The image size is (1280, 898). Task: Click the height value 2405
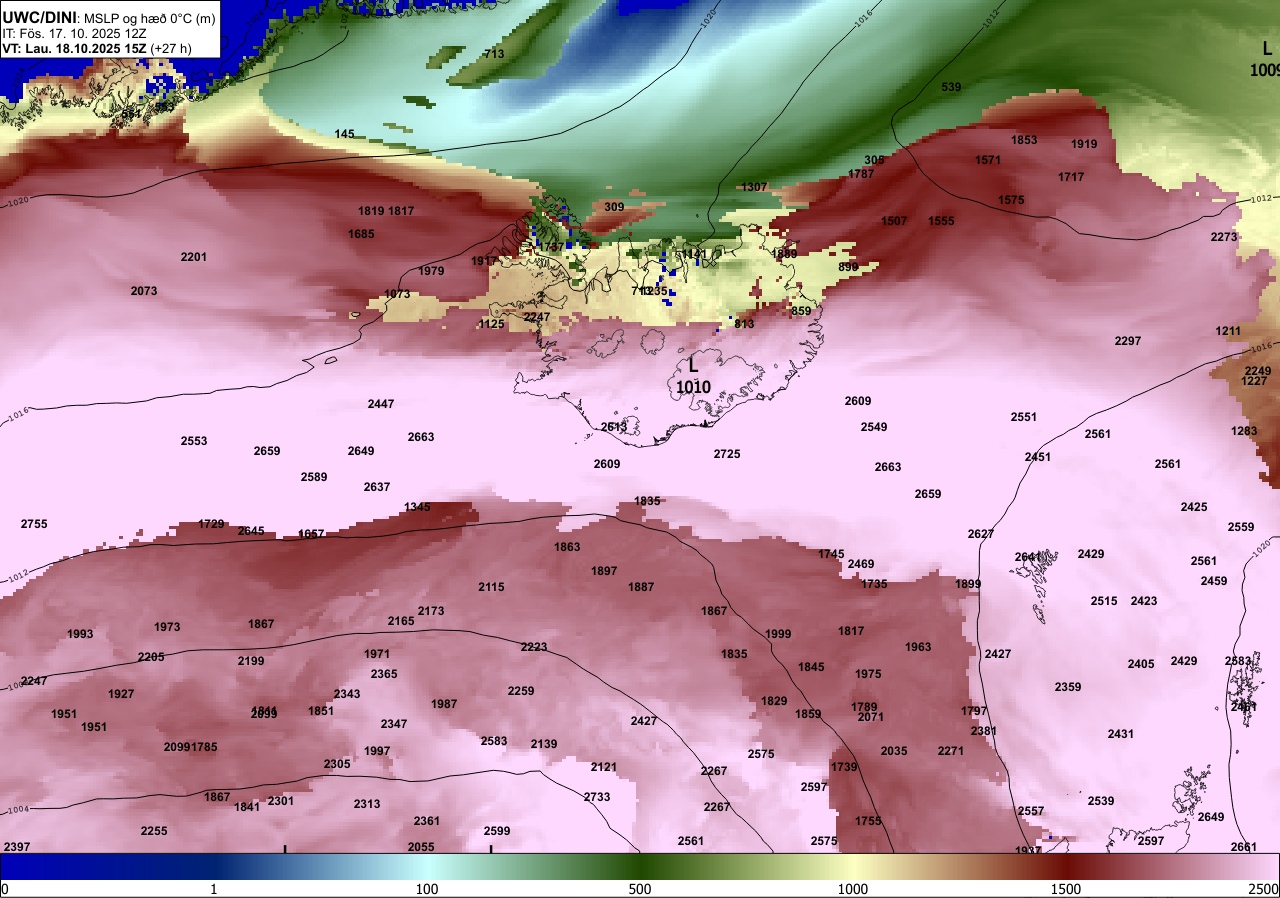(1141, 664)
